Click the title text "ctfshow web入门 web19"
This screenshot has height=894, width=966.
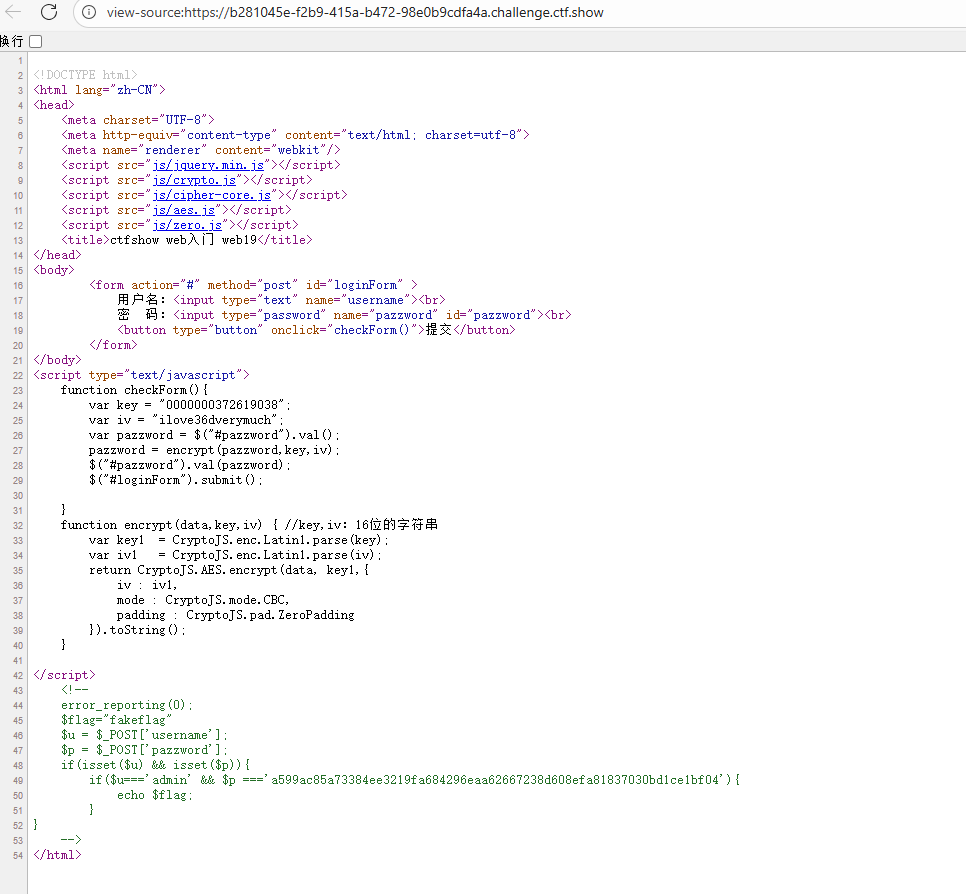[183, 240]
